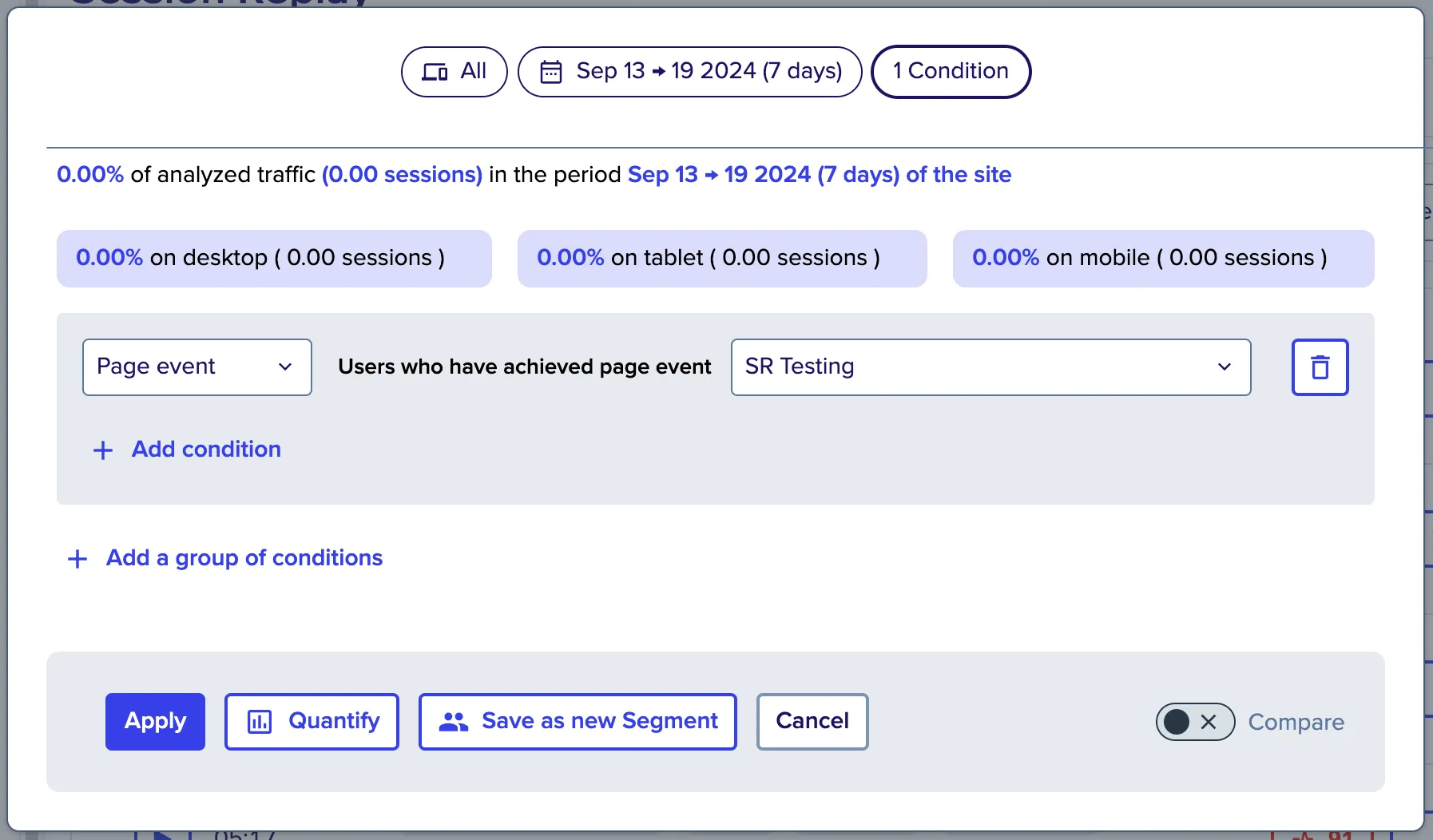The width and height of the screenshot is (1433, 840).
Task: Click the desktop sessions stat card
Action: point(274,259)
